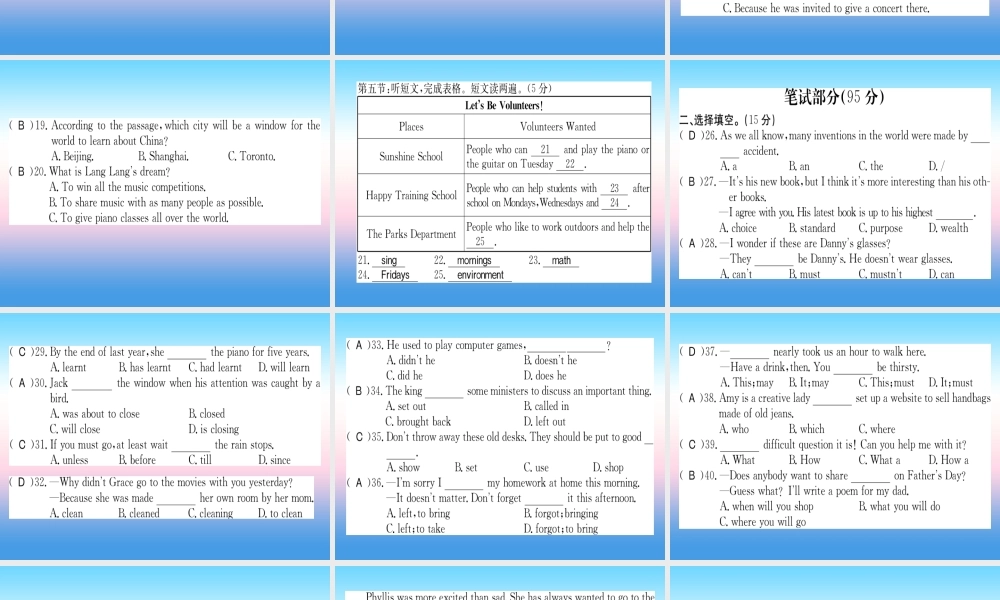The height and width of the screenshot is (600, 1000).
Task: Click option 'D. is closing' in question 30
Action: 214,429
